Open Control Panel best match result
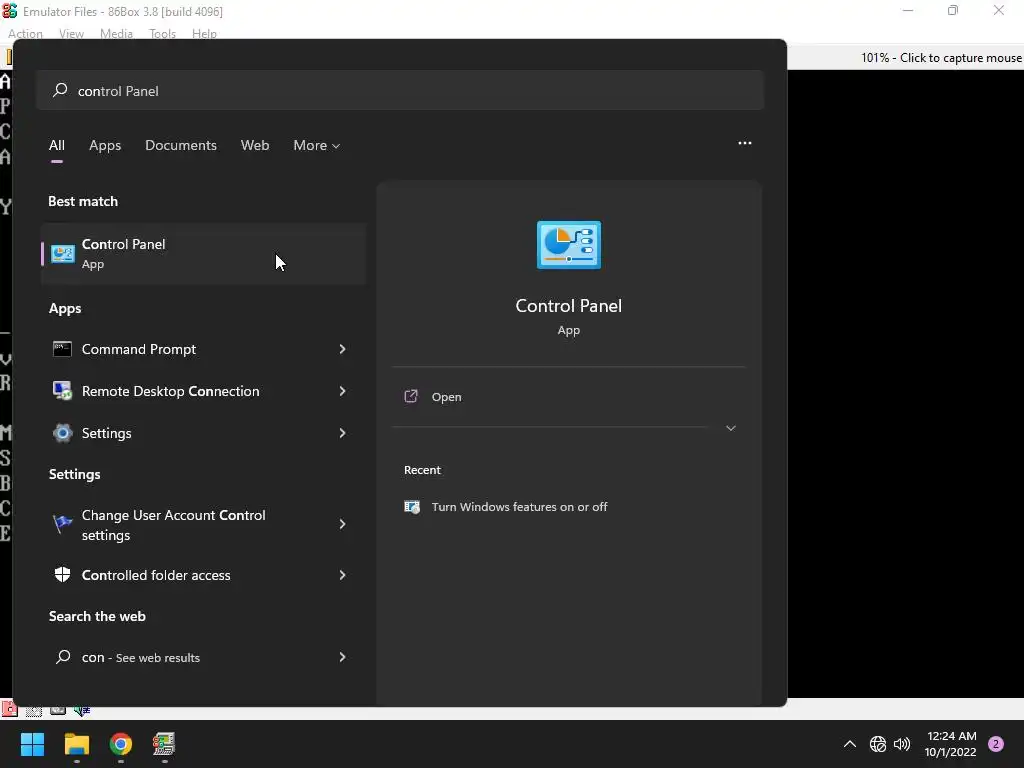Viewport: 1024px width, 768px height. [x=203, y=253]
